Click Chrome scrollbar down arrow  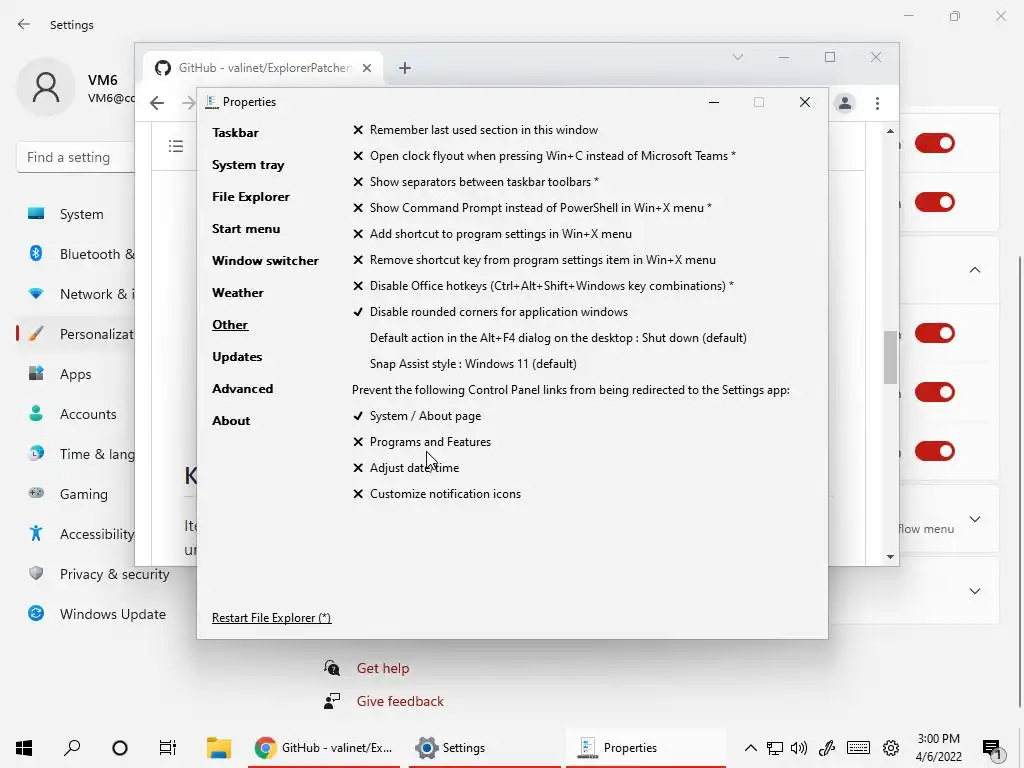pyautogui.click(x=890, y=557)
